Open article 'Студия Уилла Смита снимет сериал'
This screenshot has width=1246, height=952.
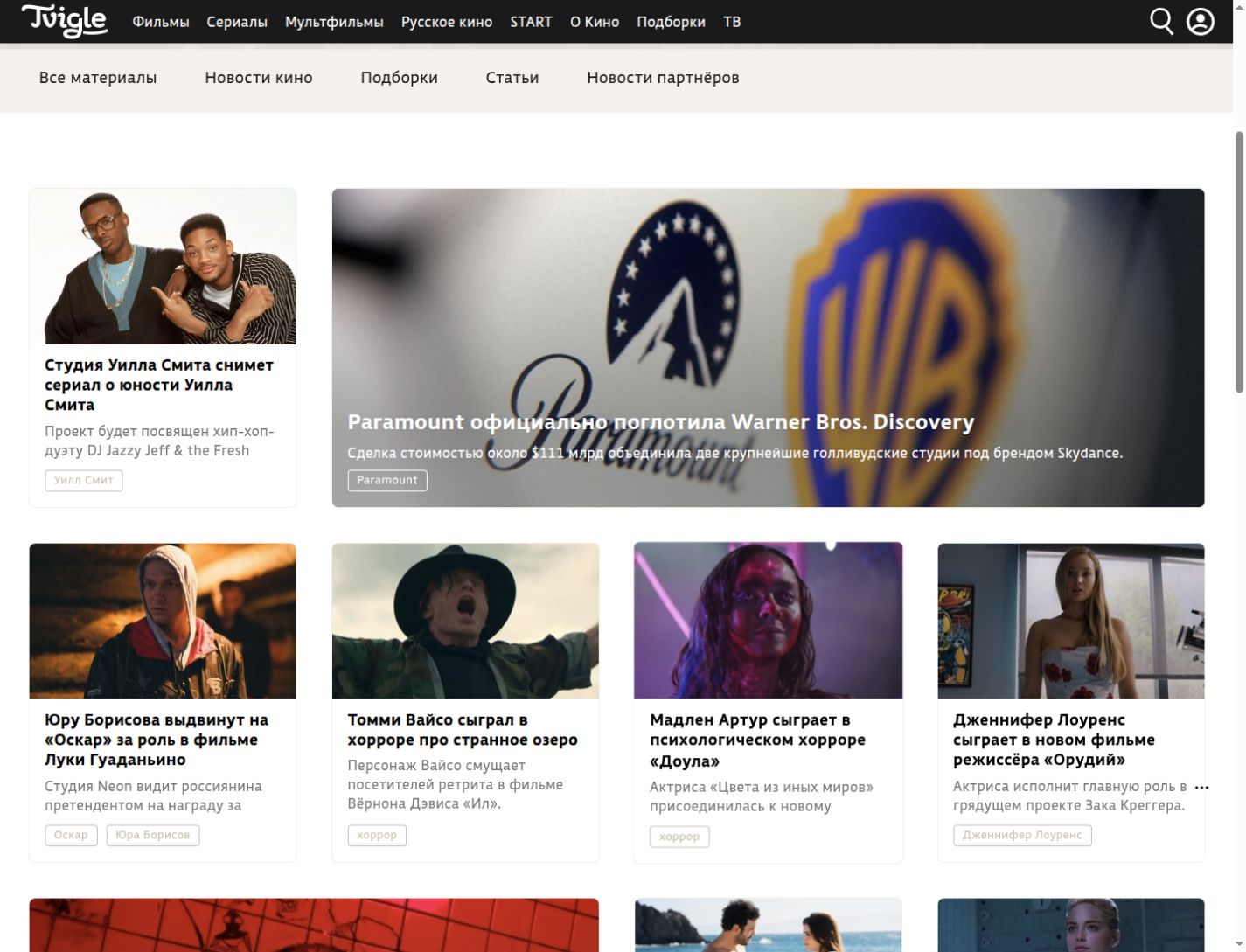pos(159,385)
